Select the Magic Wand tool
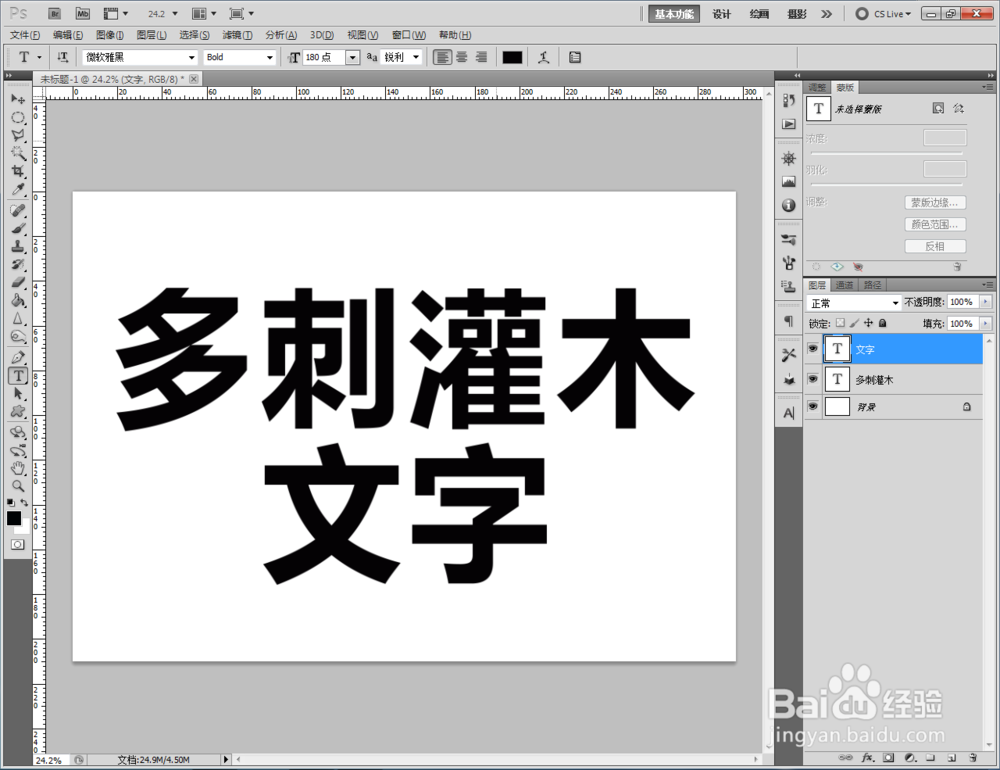 point(18,153)
